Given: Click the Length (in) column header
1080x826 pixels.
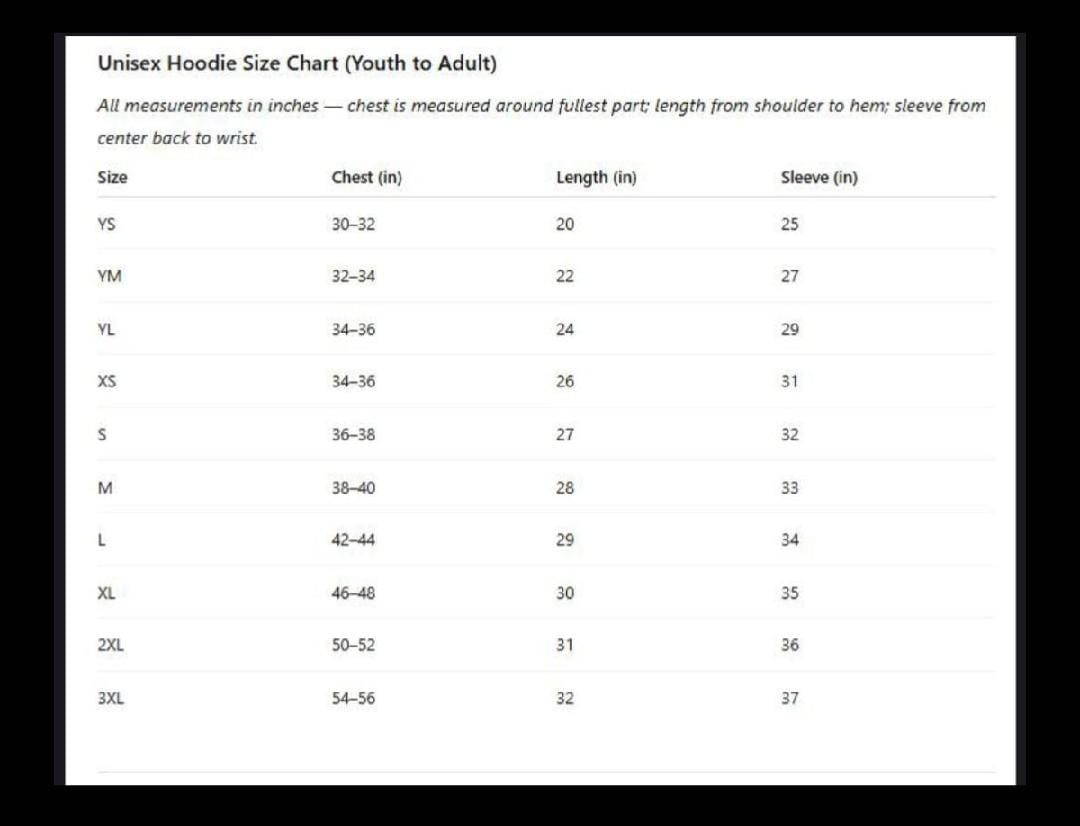Looking at the screenshot, I should [x=596, y=178].
